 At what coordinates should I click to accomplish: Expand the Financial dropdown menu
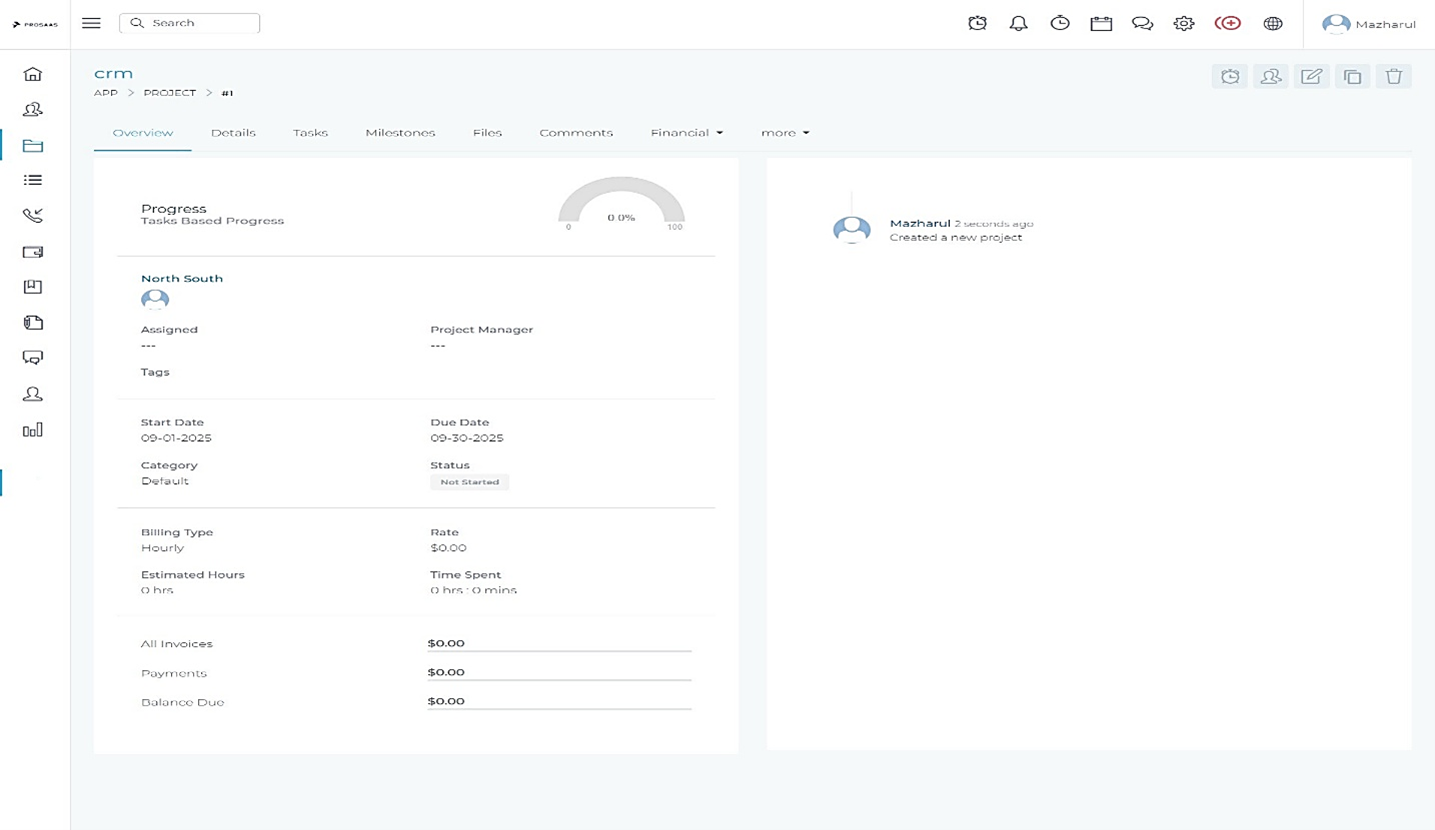point(686,132)
